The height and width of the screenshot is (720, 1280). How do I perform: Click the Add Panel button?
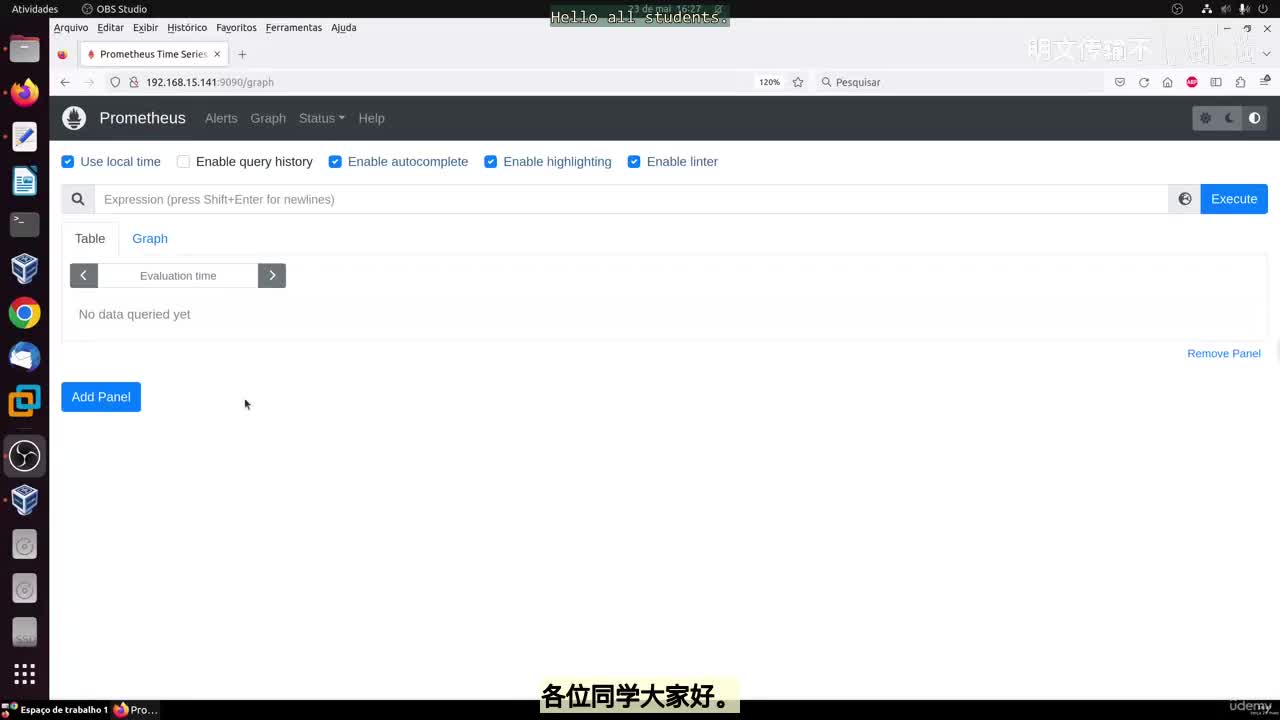click(101, 397)
